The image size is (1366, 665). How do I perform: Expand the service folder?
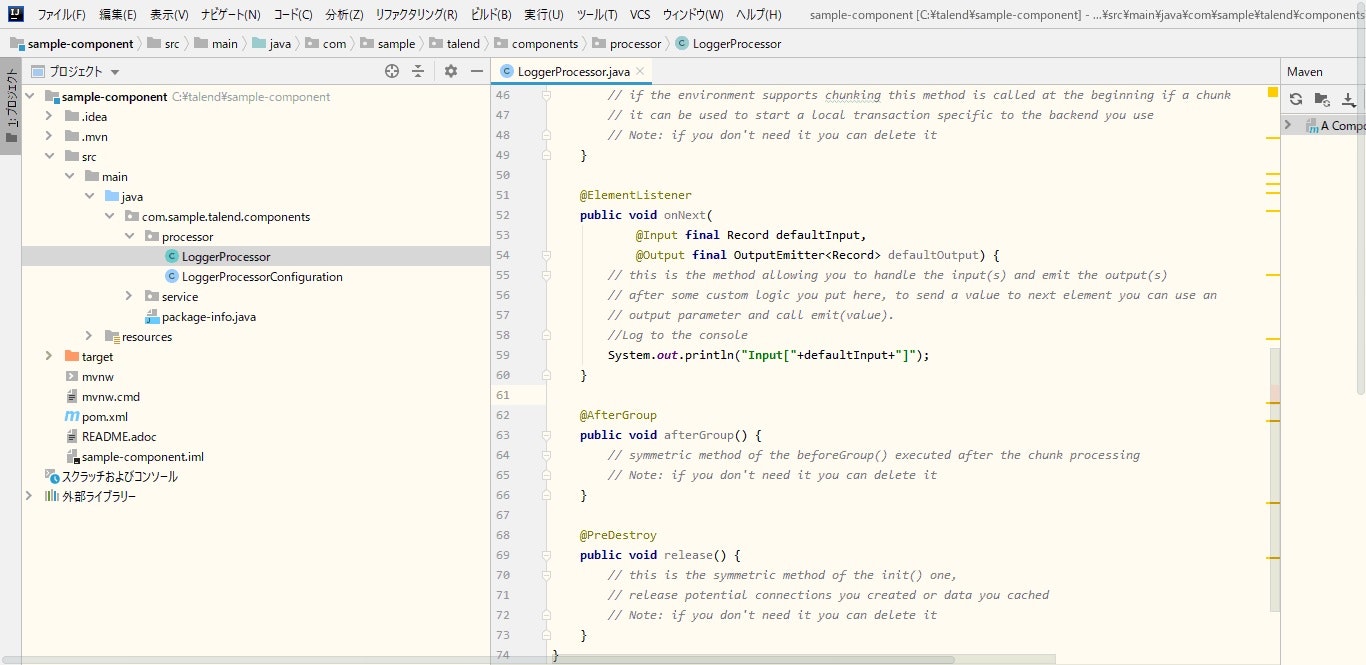(x=129, y=296)
